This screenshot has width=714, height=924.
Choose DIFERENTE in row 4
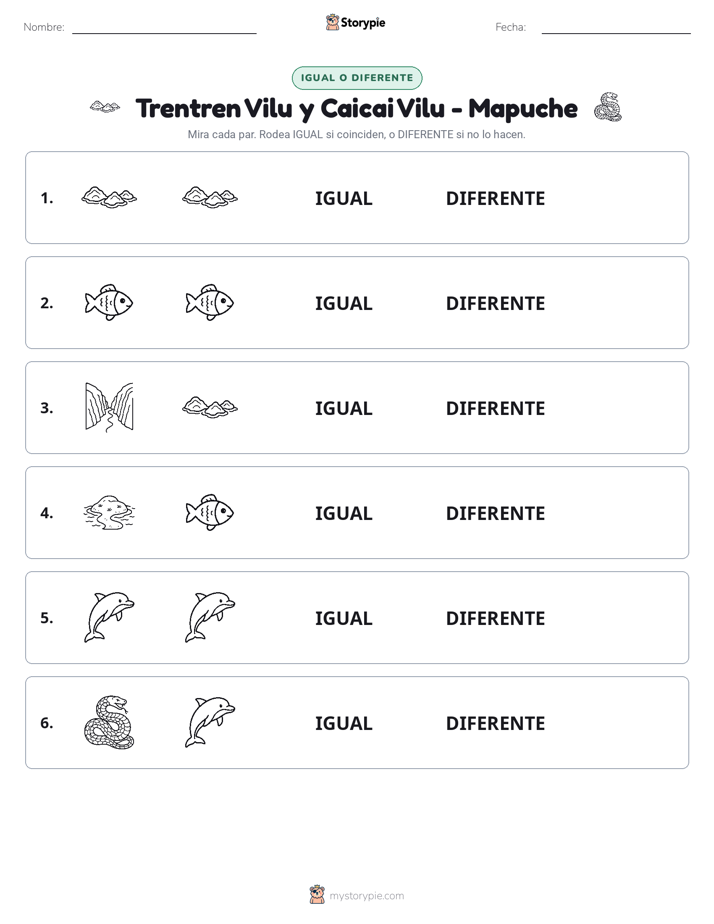(495, 513)
